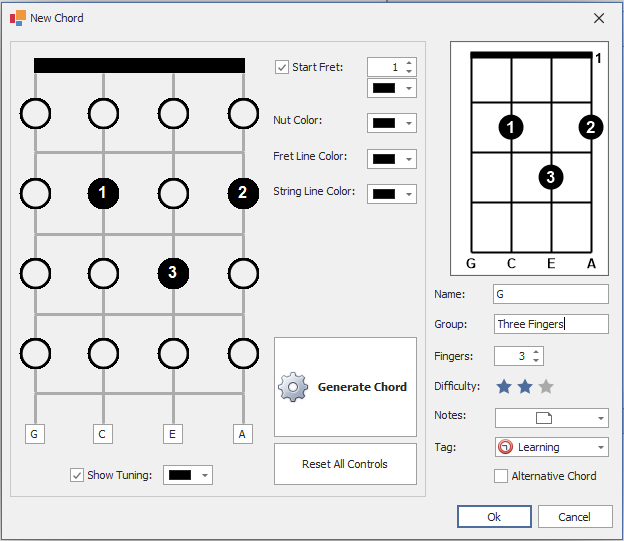This screenshot has width=624, height=541.
Task: Set difficulty to first star
Action: click(x=504, y=387)
